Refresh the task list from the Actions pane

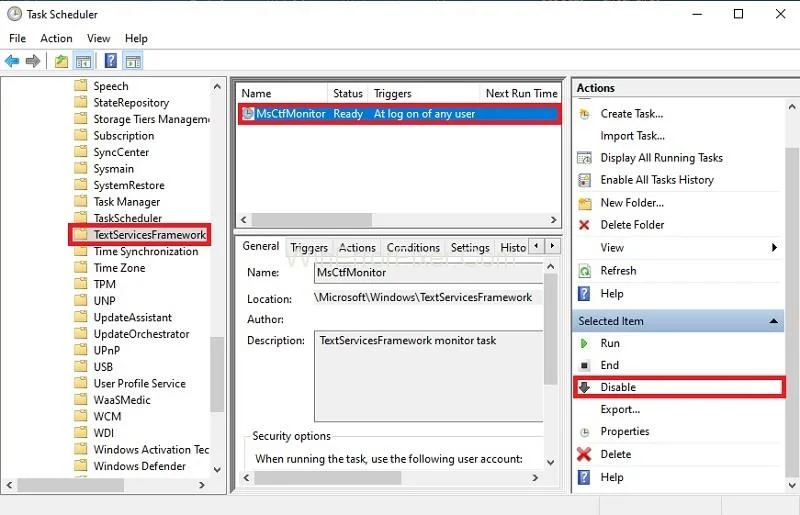pos(618,271)
